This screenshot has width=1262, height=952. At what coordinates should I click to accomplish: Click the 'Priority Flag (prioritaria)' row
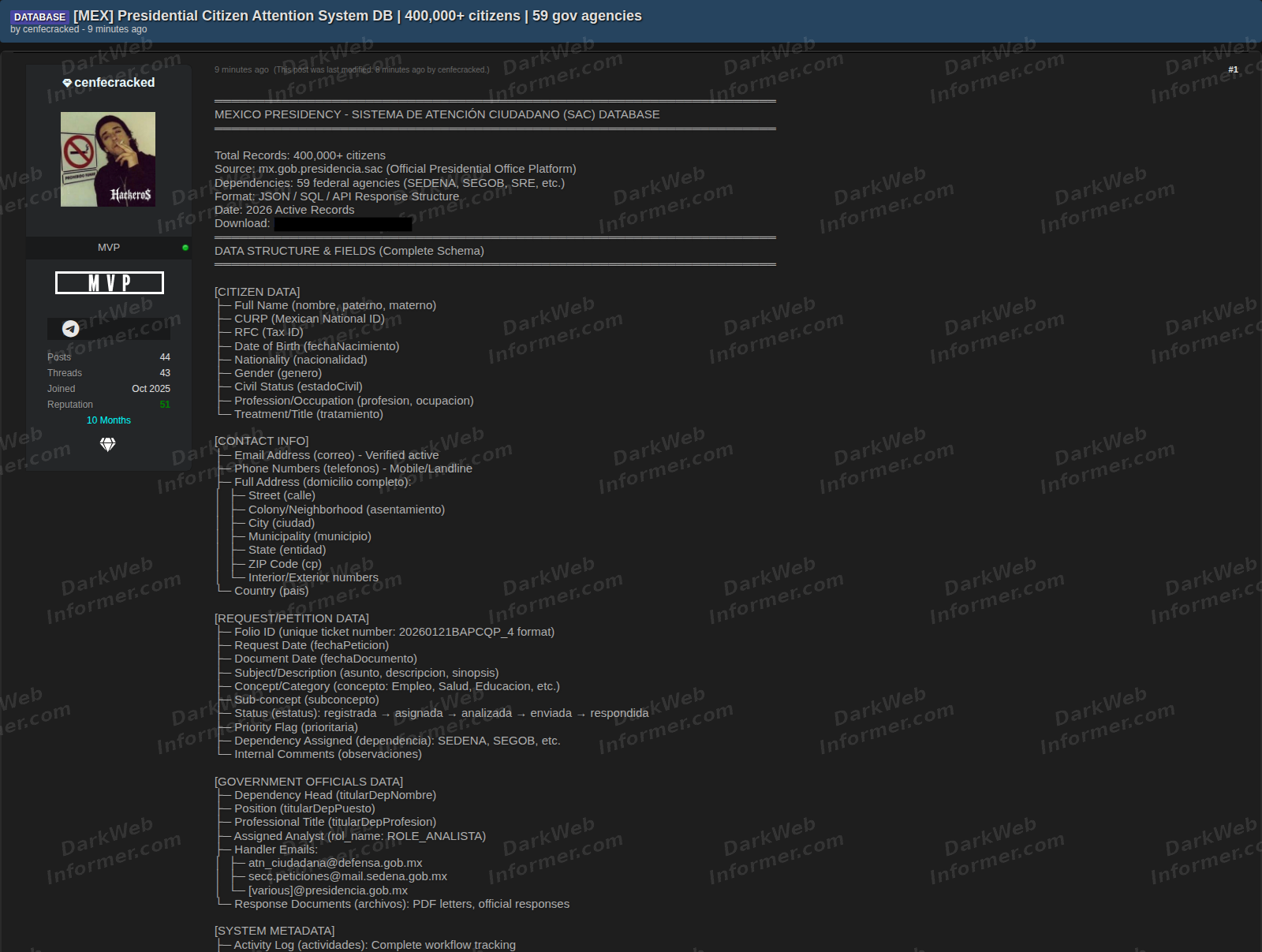pyautogui.click(x=296, y=727)
